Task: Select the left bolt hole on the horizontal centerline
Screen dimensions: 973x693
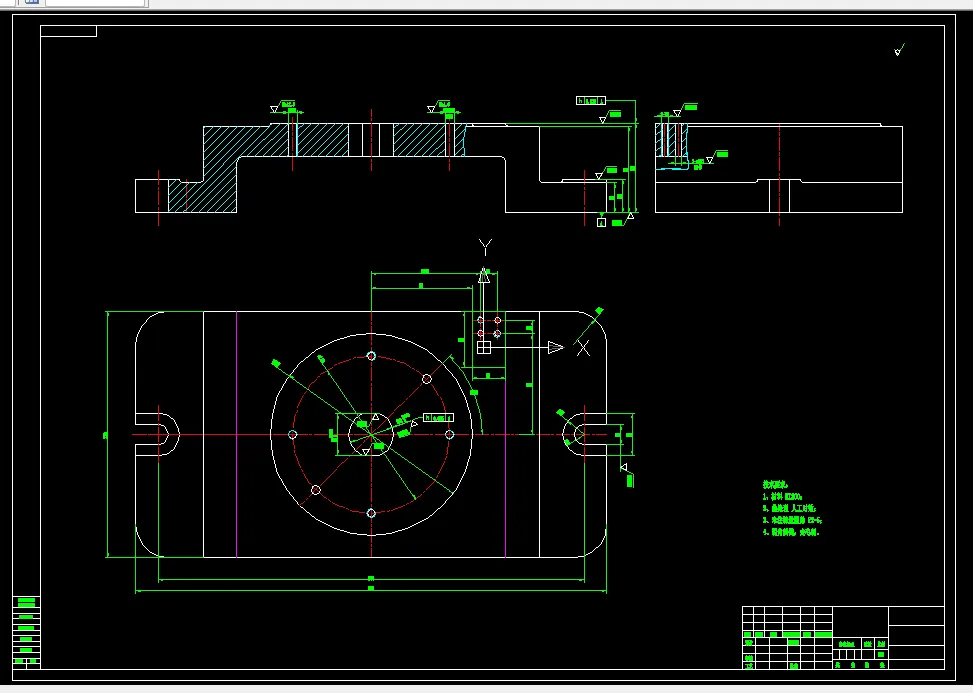Action: click(292, 434)
